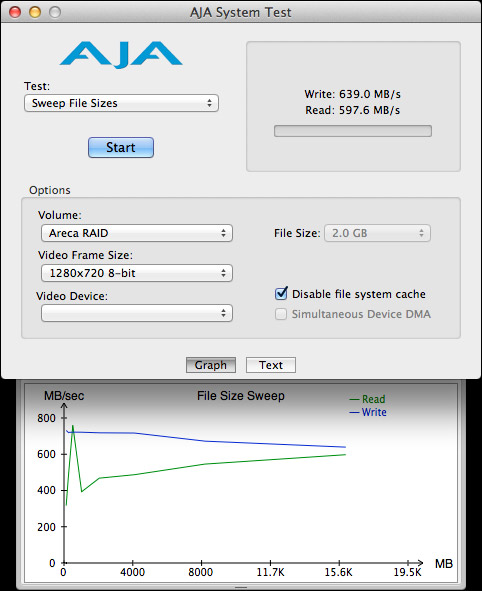Click the Read: 597.6 MB/s result text
Screen dimensions: 482x591
352,110
